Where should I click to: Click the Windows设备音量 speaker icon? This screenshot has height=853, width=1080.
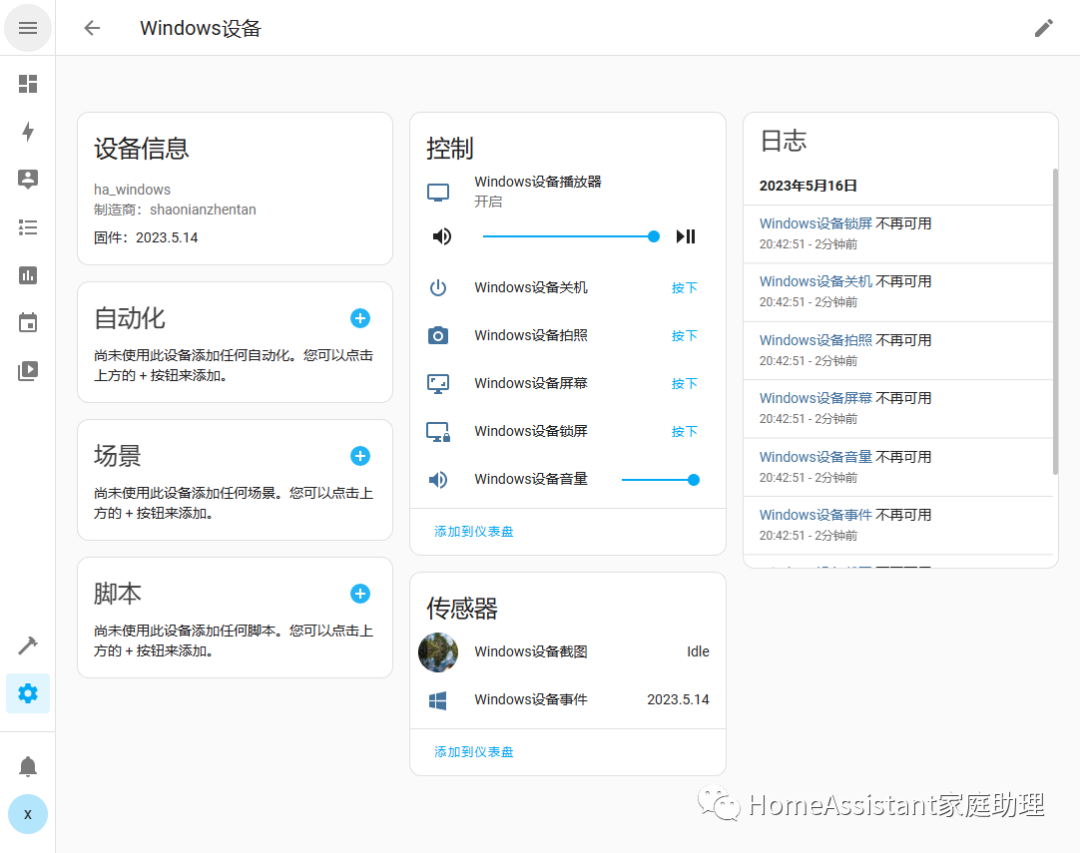[x=438, y=479]
